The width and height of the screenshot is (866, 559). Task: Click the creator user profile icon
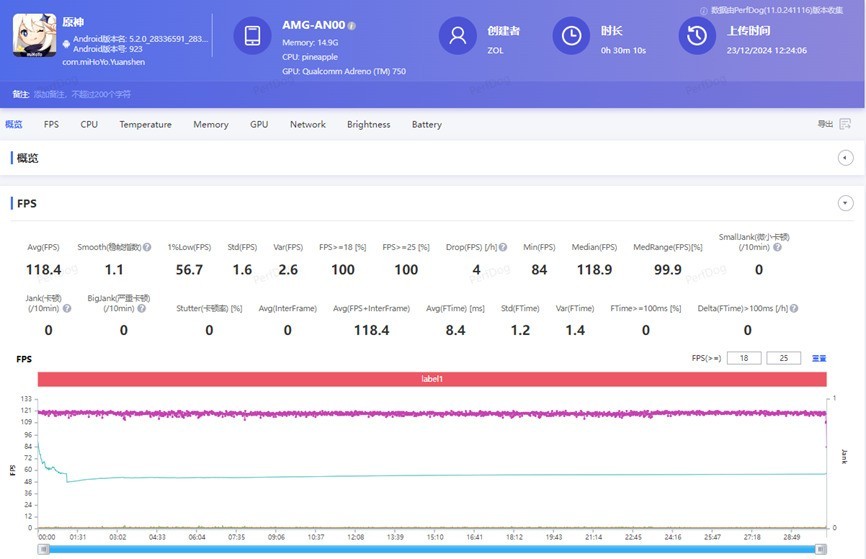tap(457, 36)
